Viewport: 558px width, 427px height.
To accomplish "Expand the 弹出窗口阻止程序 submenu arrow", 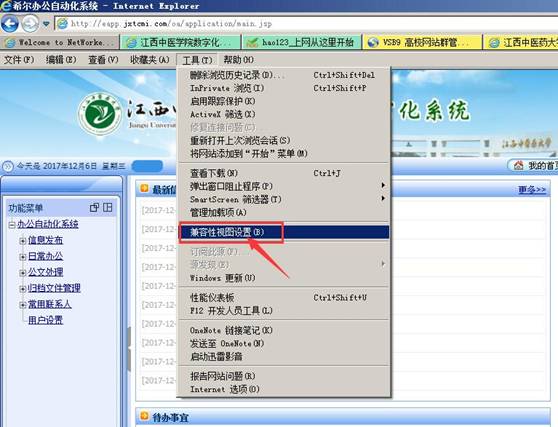I will pyautogui.click(x=383, y=185).
